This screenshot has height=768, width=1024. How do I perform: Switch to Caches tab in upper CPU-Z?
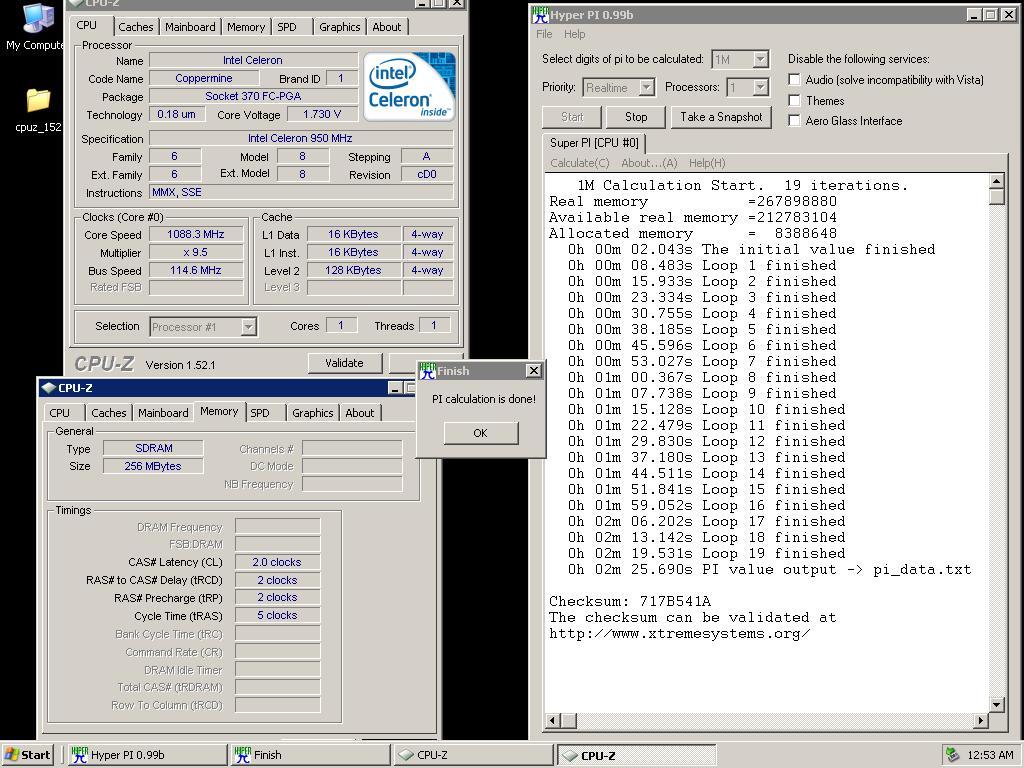135,27
